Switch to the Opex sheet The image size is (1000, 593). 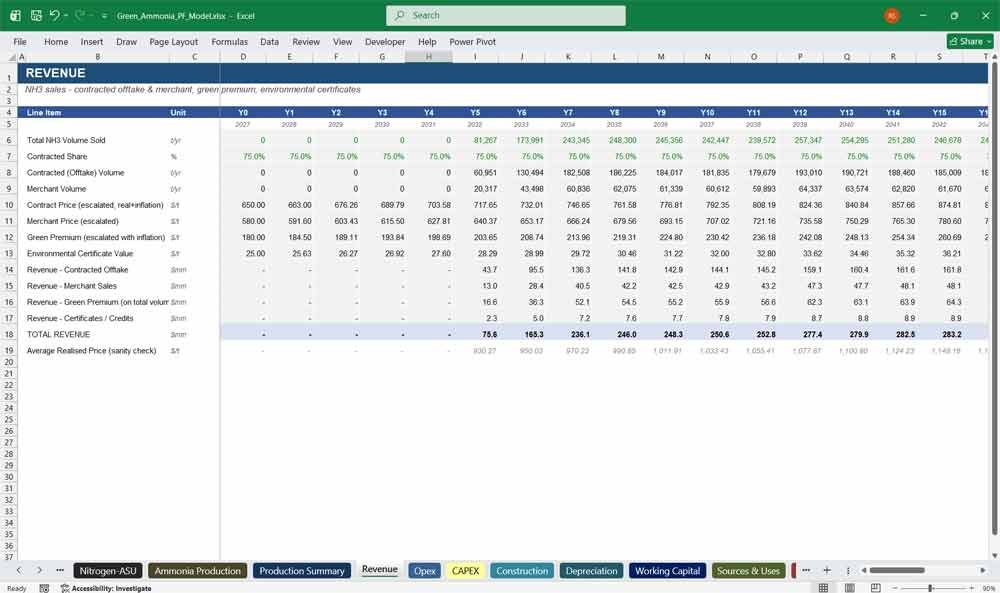(x=425, y=571)
